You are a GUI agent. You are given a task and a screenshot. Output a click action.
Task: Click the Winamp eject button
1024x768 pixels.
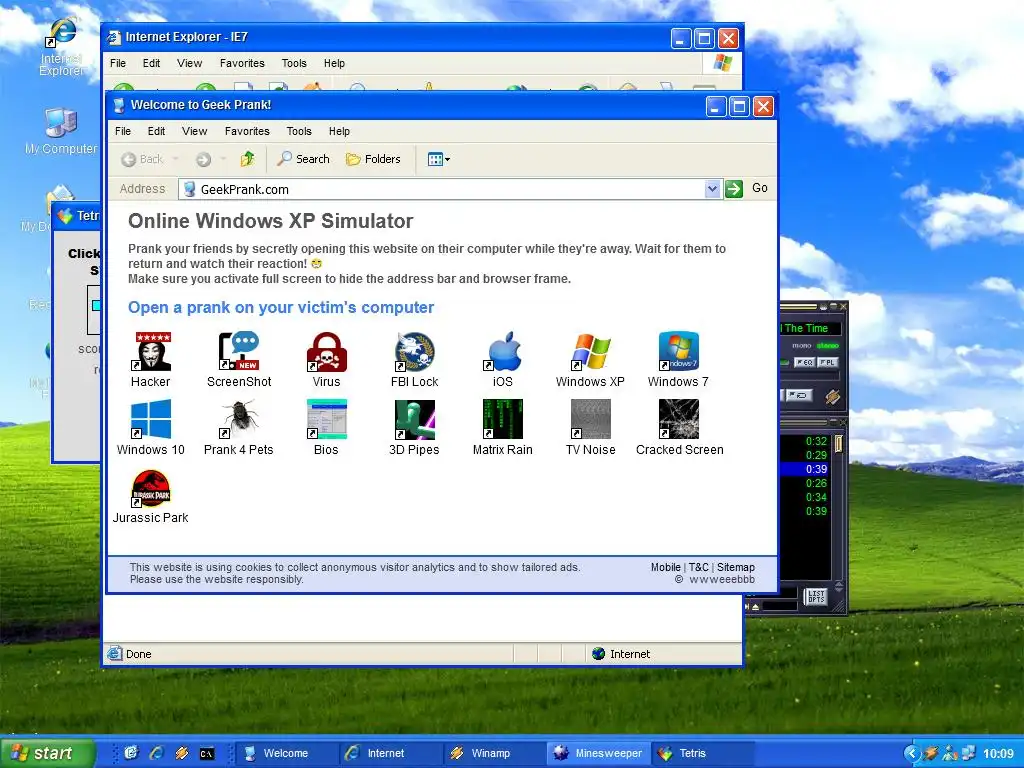pos(756,607)
